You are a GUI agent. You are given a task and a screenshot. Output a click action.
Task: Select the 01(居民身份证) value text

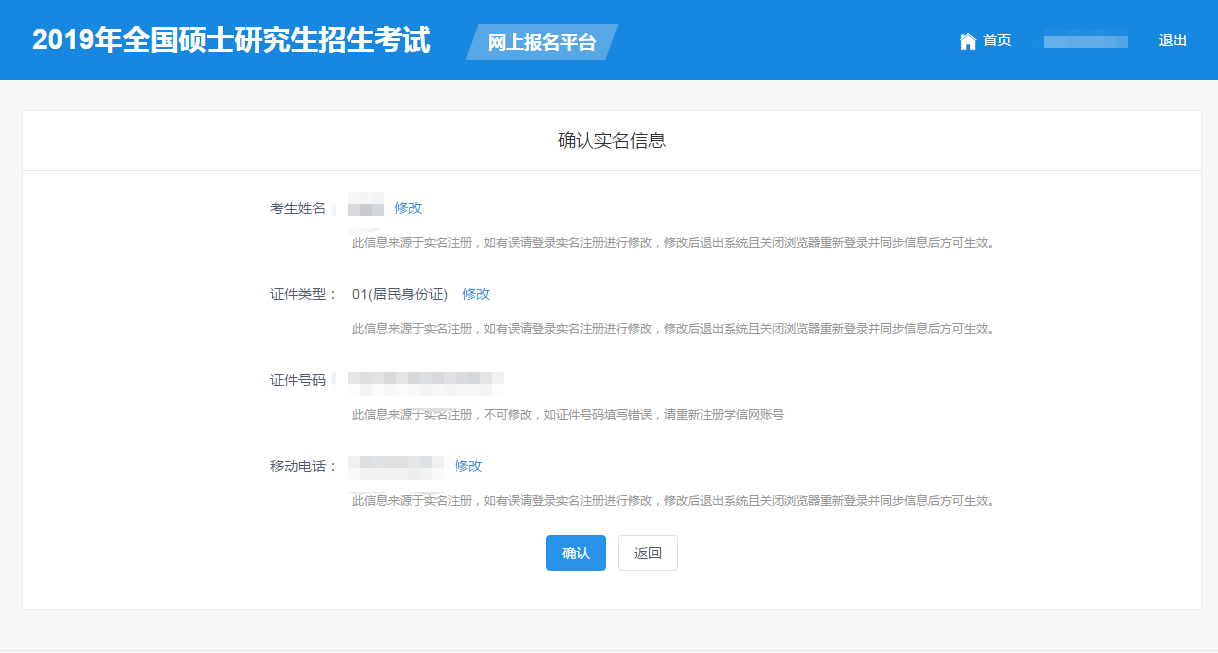pos(400,294)
